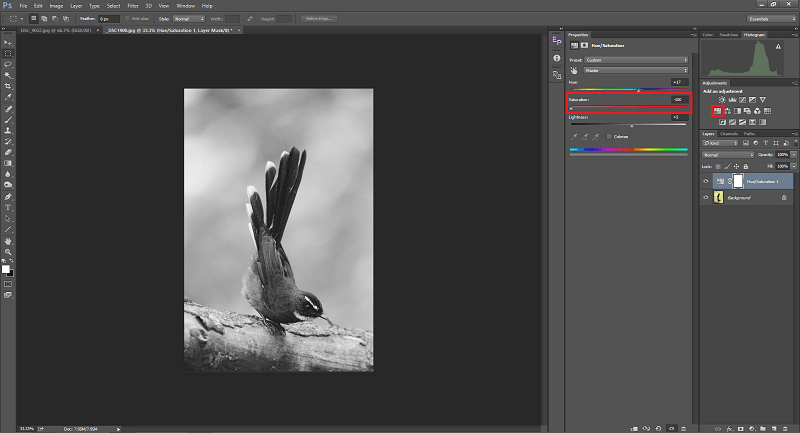Screen dimensions: 800x433
Task: Toggle lock position icon
Action: point(736,166)
